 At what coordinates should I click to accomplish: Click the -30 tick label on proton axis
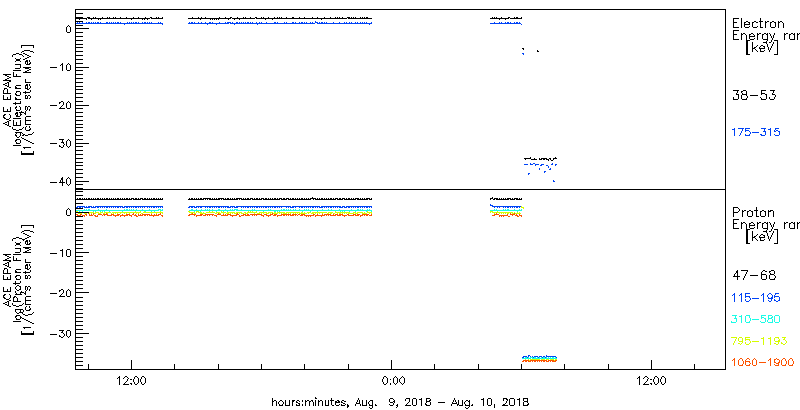pyautogui.click(x=61, y=333)
